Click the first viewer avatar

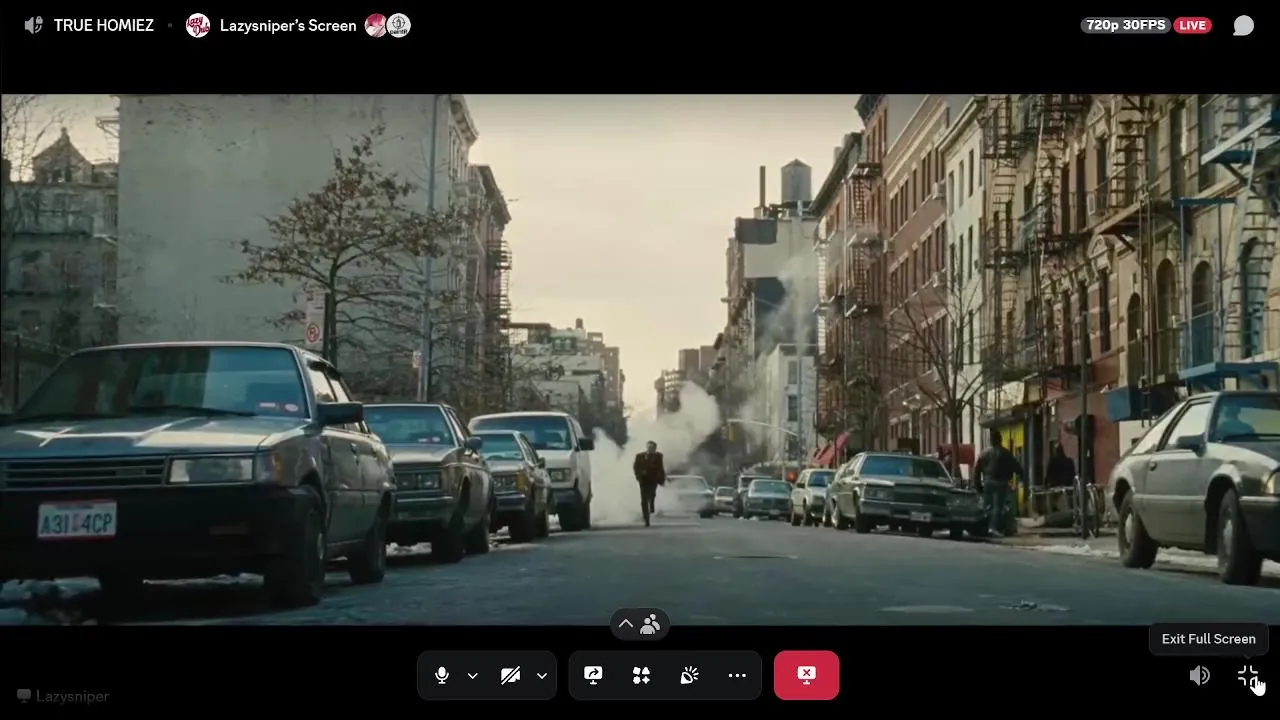376,26
